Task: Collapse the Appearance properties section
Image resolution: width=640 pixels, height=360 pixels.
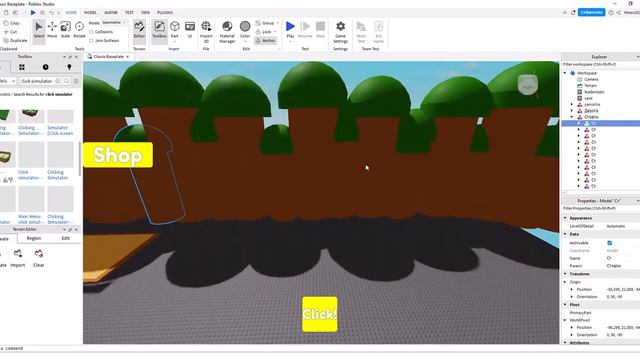Action: [x=565, y=218]
